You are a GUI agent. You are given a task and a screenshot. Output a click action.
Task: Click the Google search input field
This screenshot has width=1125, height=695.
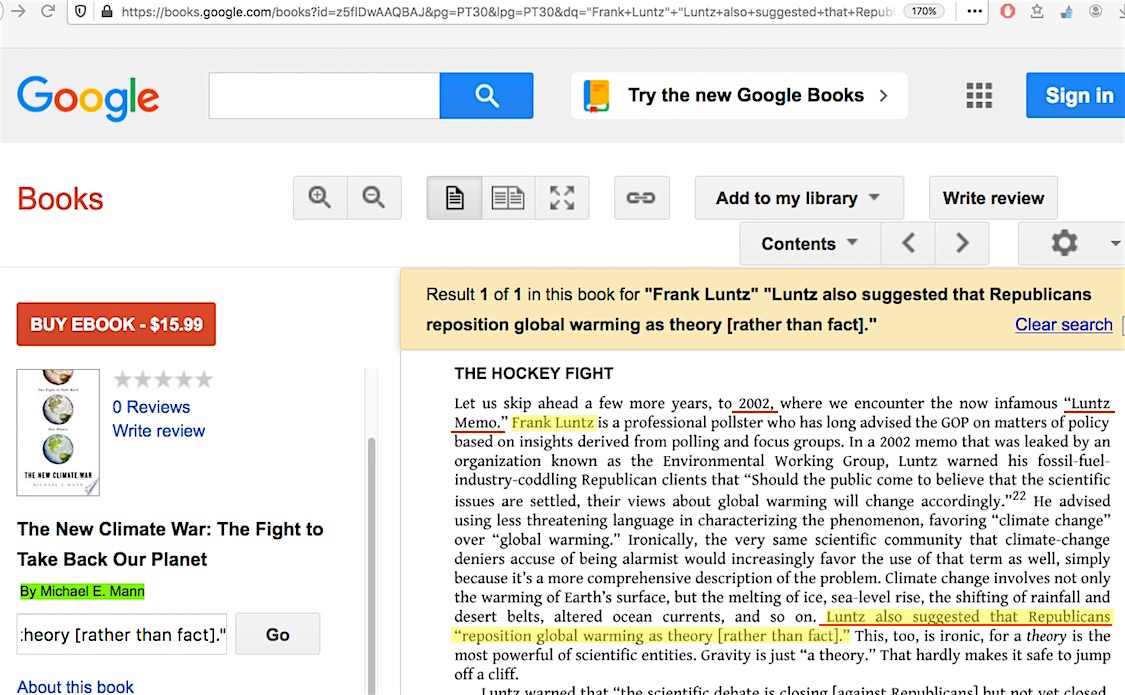[324, 96]
